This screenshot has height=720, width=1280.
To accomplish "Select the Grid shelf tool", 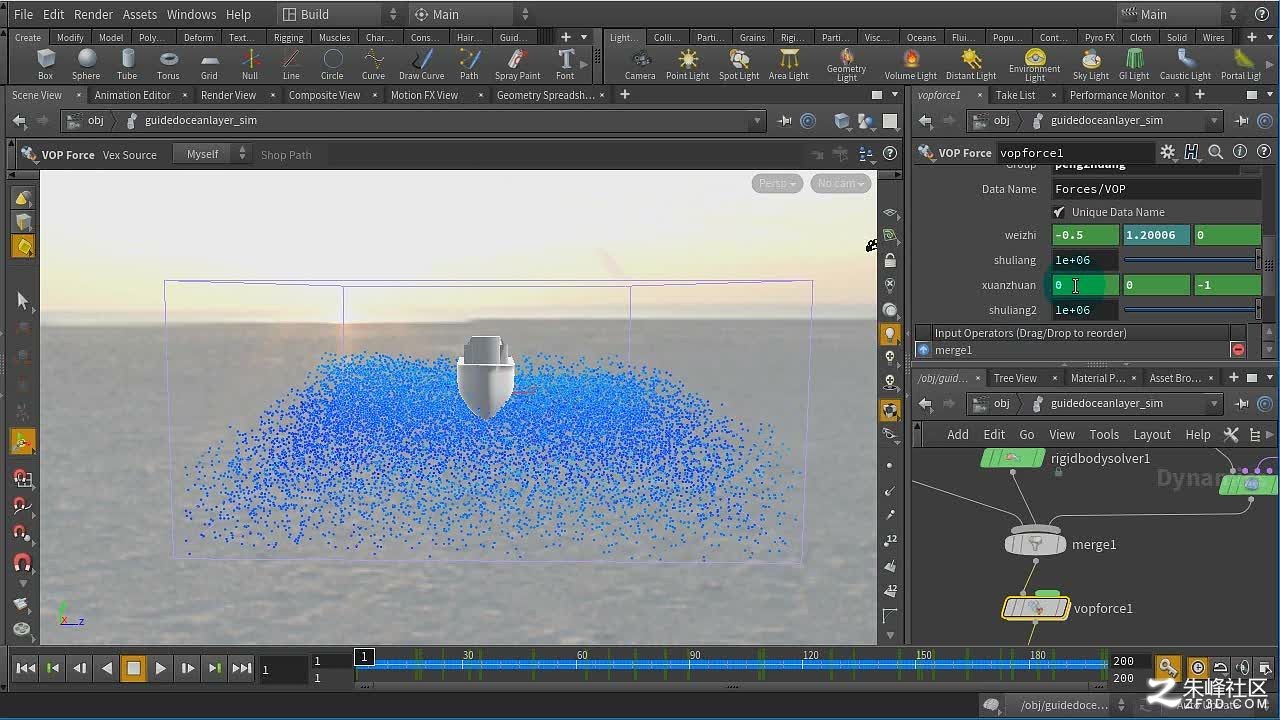I will coord(209,65).
